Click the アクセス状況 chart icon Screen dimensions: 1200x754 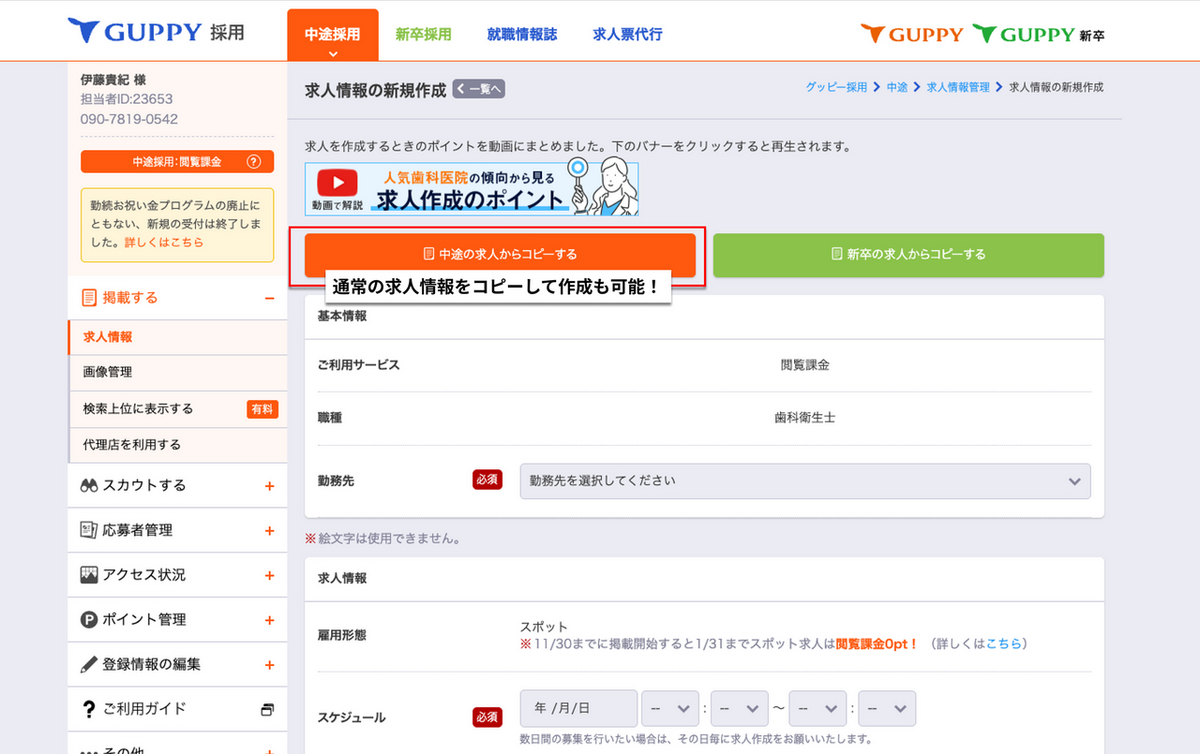[x=88, y=575]
